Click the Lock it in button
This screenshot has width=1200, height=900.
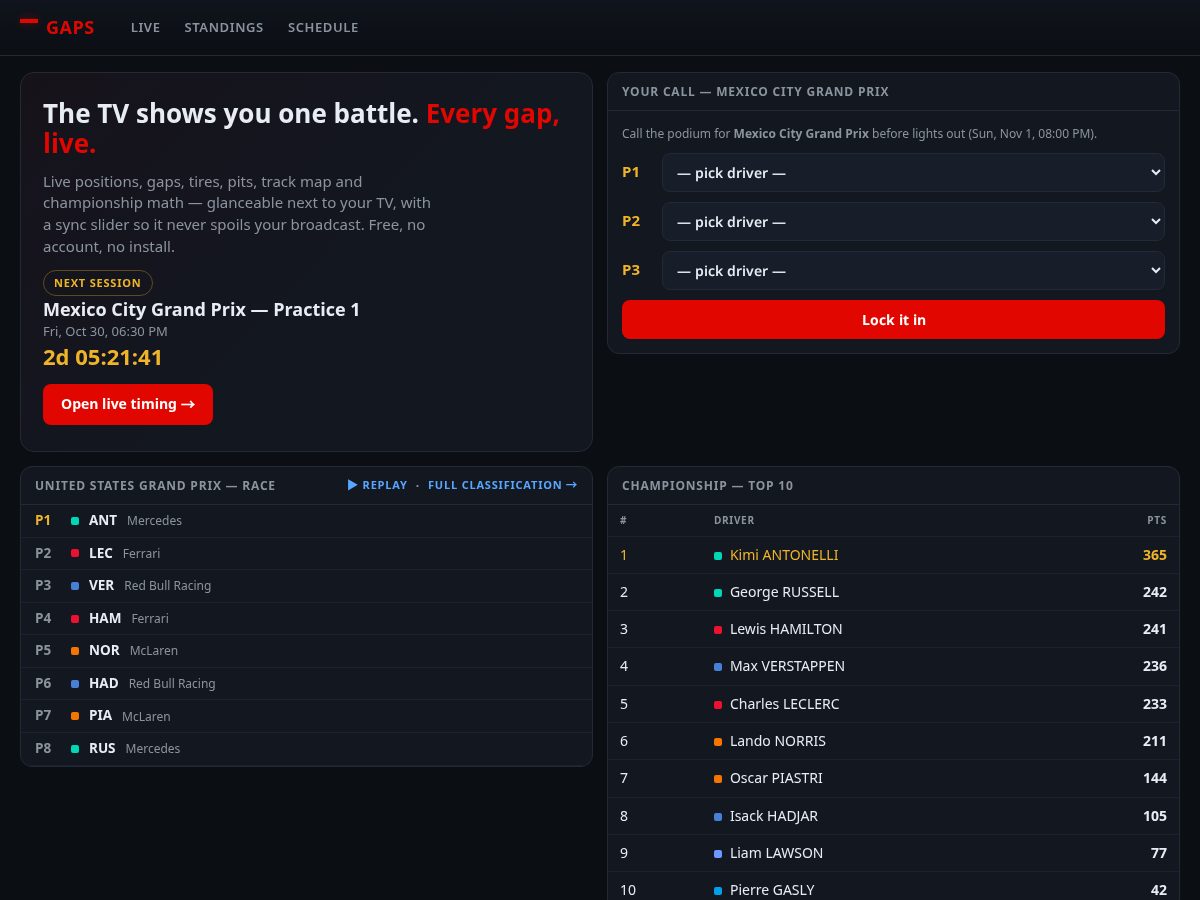coord(893,320)
